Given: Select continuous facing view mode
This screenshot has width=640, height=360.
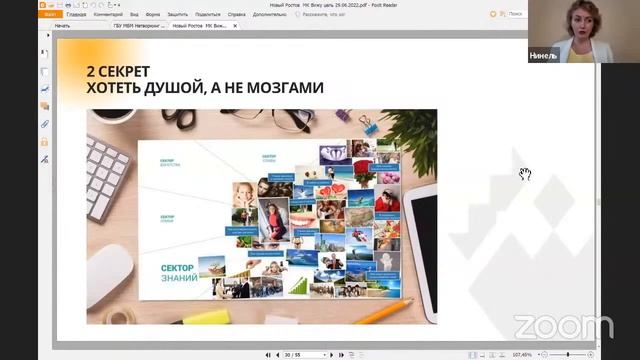Looking at the screenshot, I should click(502, 355).
